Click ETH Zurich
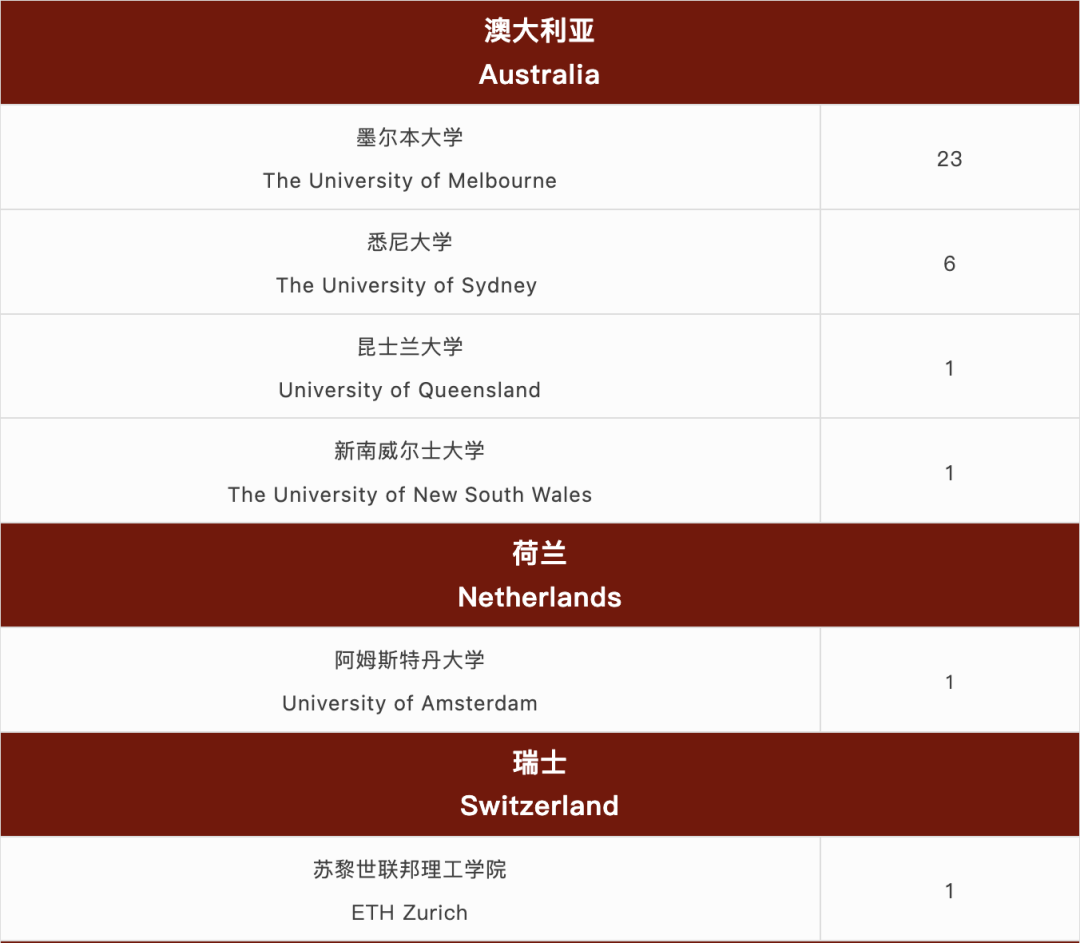This screenshot has width=1080, height=943. [410, 913]
